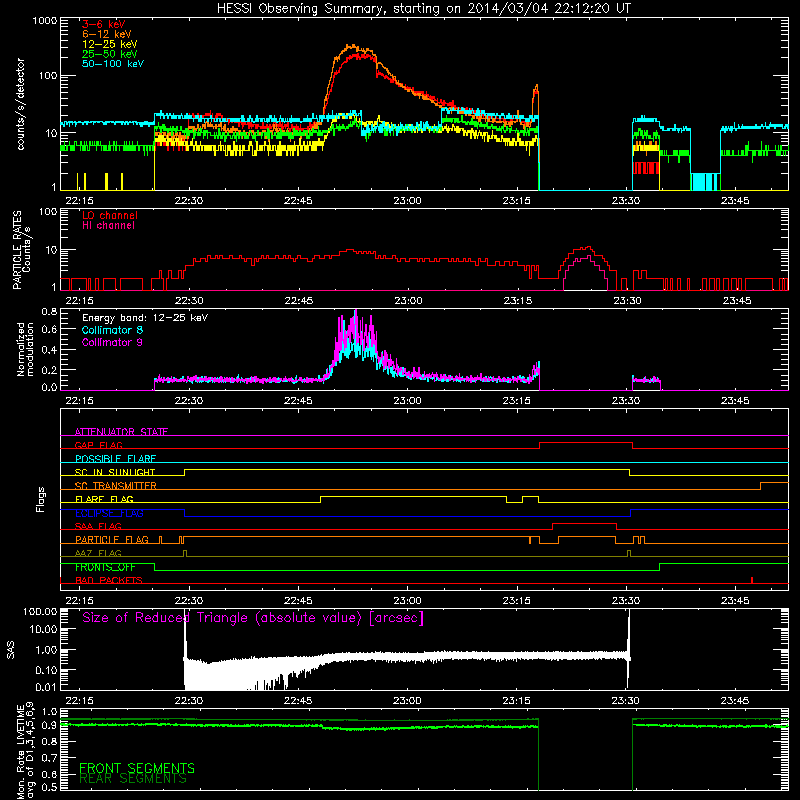Click the olive flag label above FRONTS_OFF
800x800 pixels.
coord(98,553)
